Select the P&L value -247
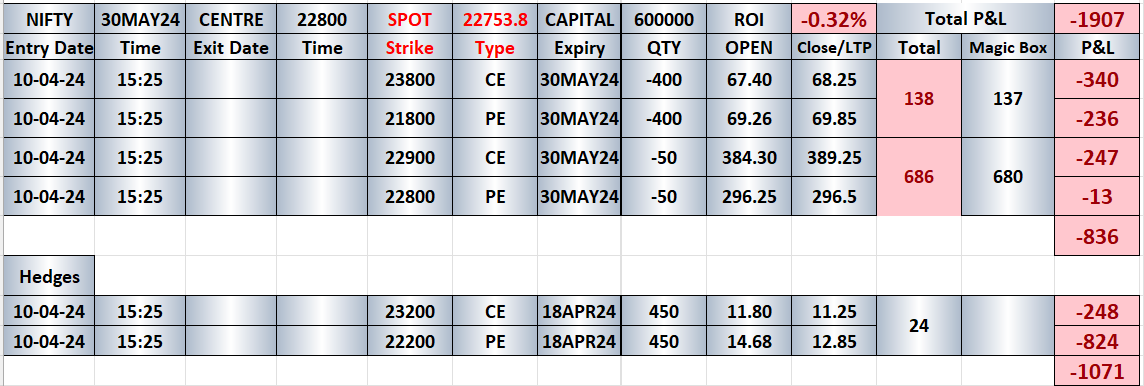The height and width of the screenshot is (386, 1144). coord(1097,157)
